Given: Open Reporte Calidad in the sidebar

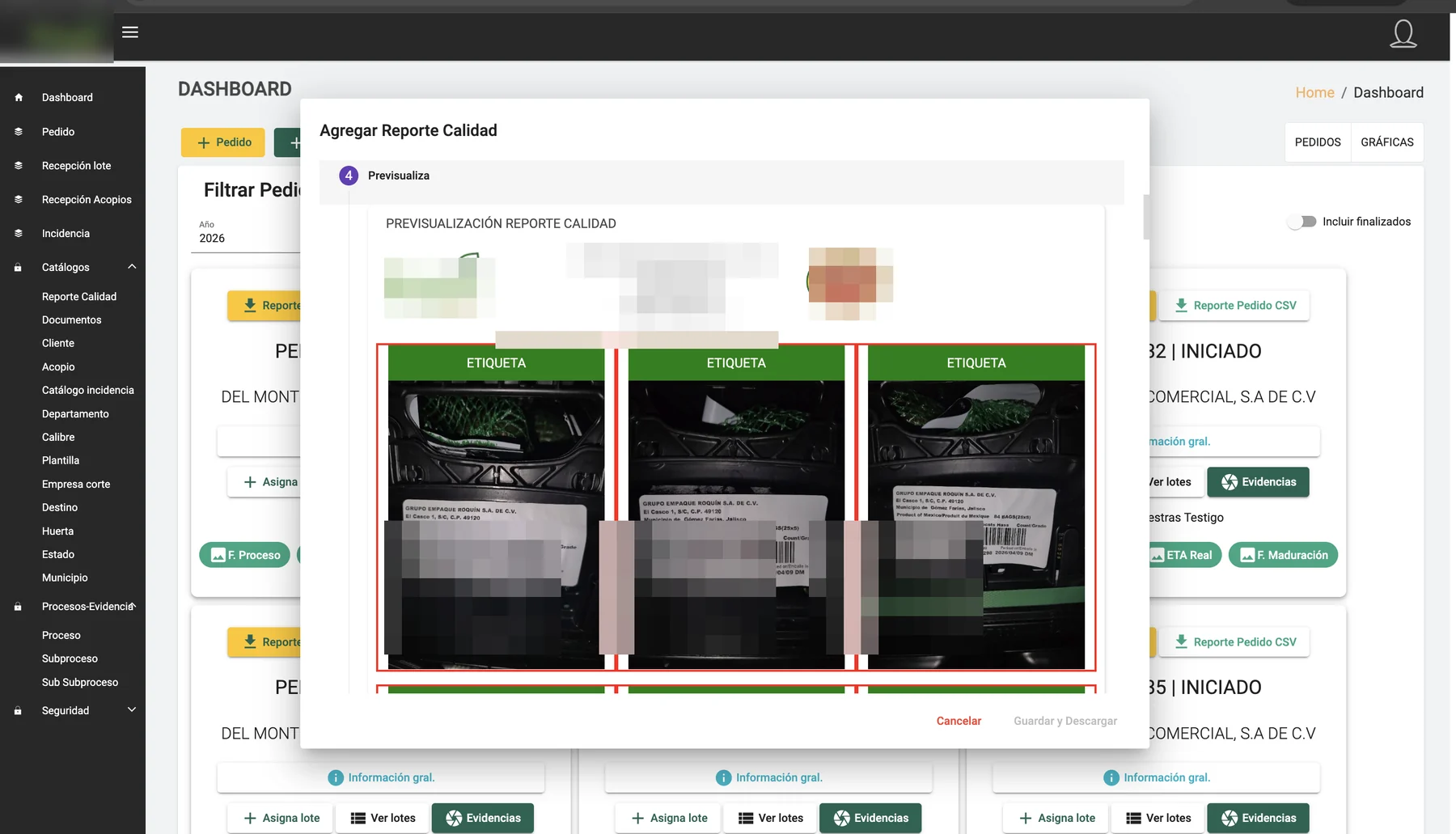Looking at the screenshot, I should (x=79, y=297).
